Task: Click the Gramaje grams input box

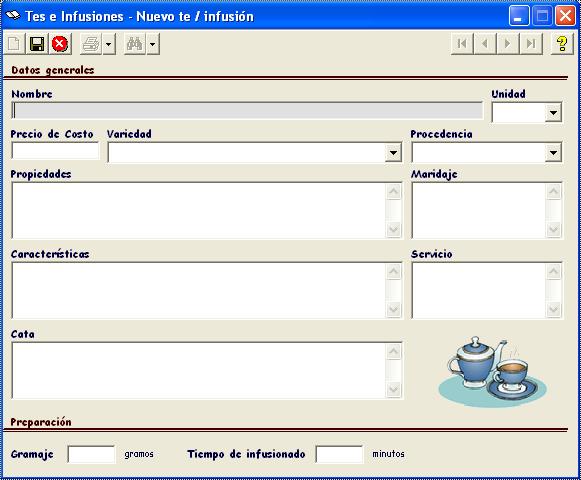Action: (92, 454)
